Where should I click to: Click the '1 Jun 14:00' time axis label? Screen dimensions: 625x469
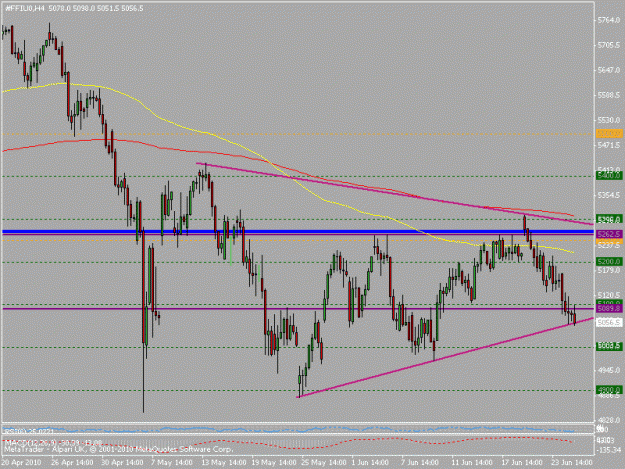[370, 463]
